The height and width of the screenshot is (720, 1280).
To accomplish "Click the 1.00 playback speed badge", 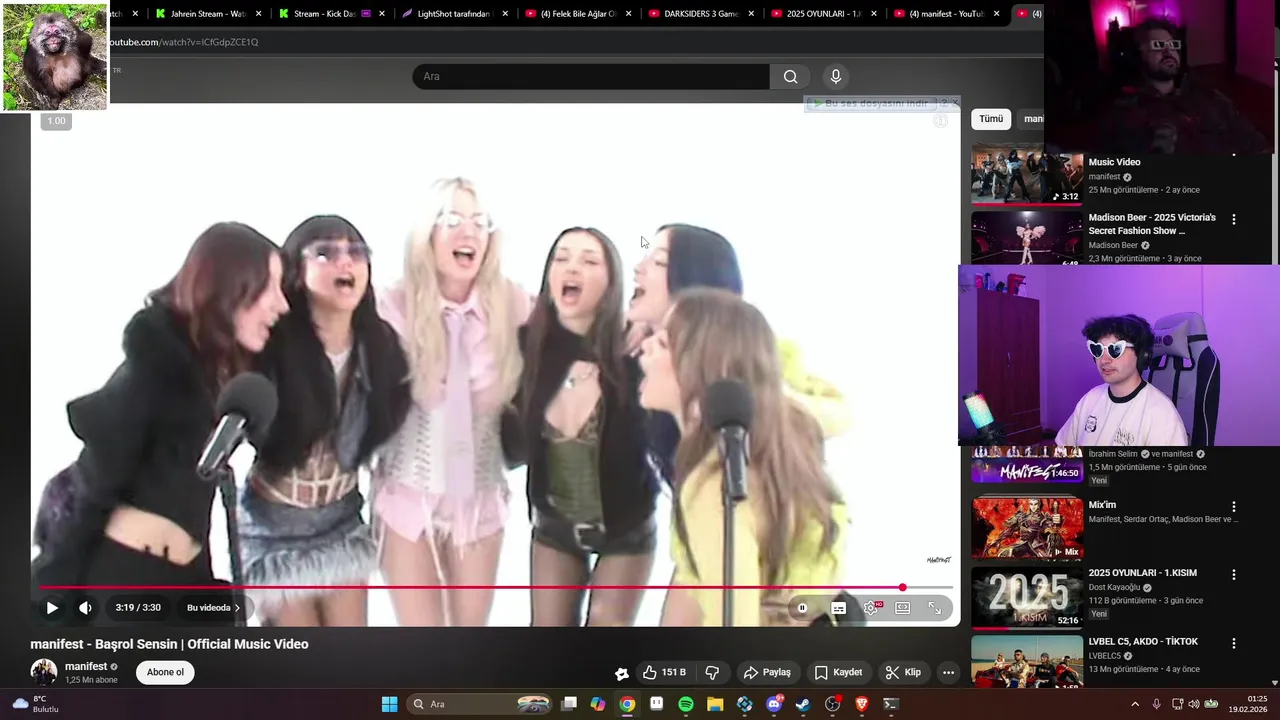I will [x=56, y=121].
